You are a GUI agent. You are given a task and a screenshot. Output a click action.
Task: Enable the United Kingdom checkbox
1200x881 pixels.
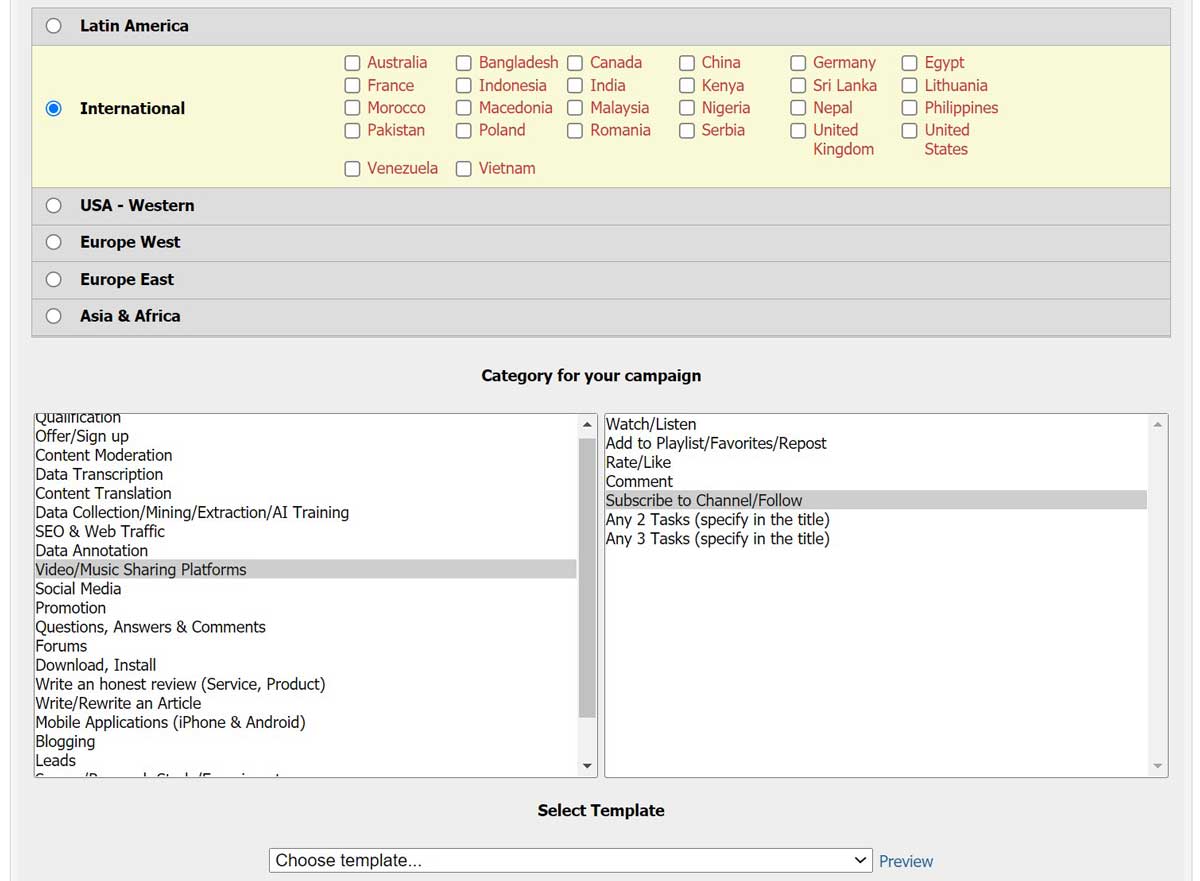[798, 131]
